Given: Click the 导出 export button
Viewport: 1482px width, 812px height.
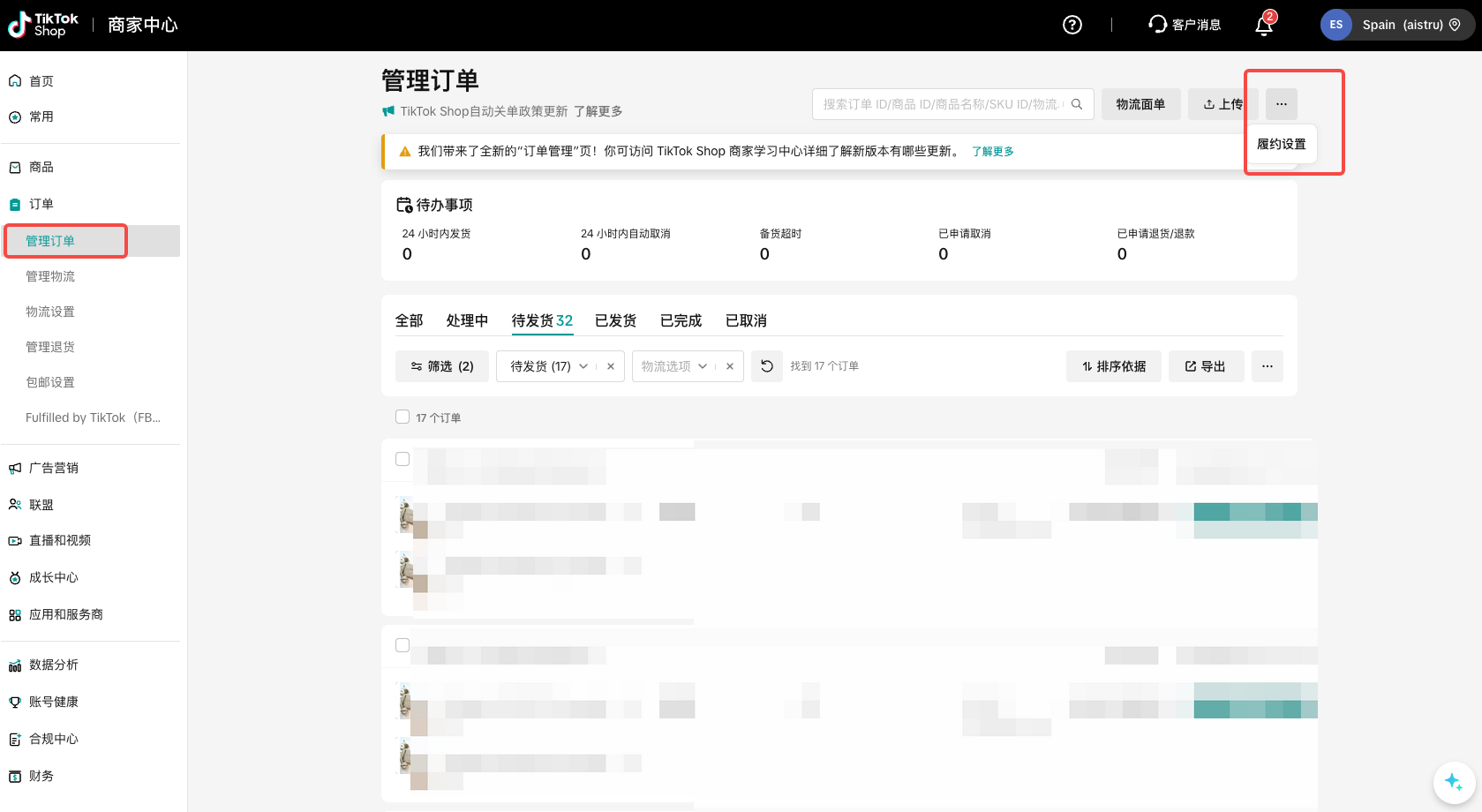Looking at the screenshot, I should pyautogui.click(x=1205, y=366).
